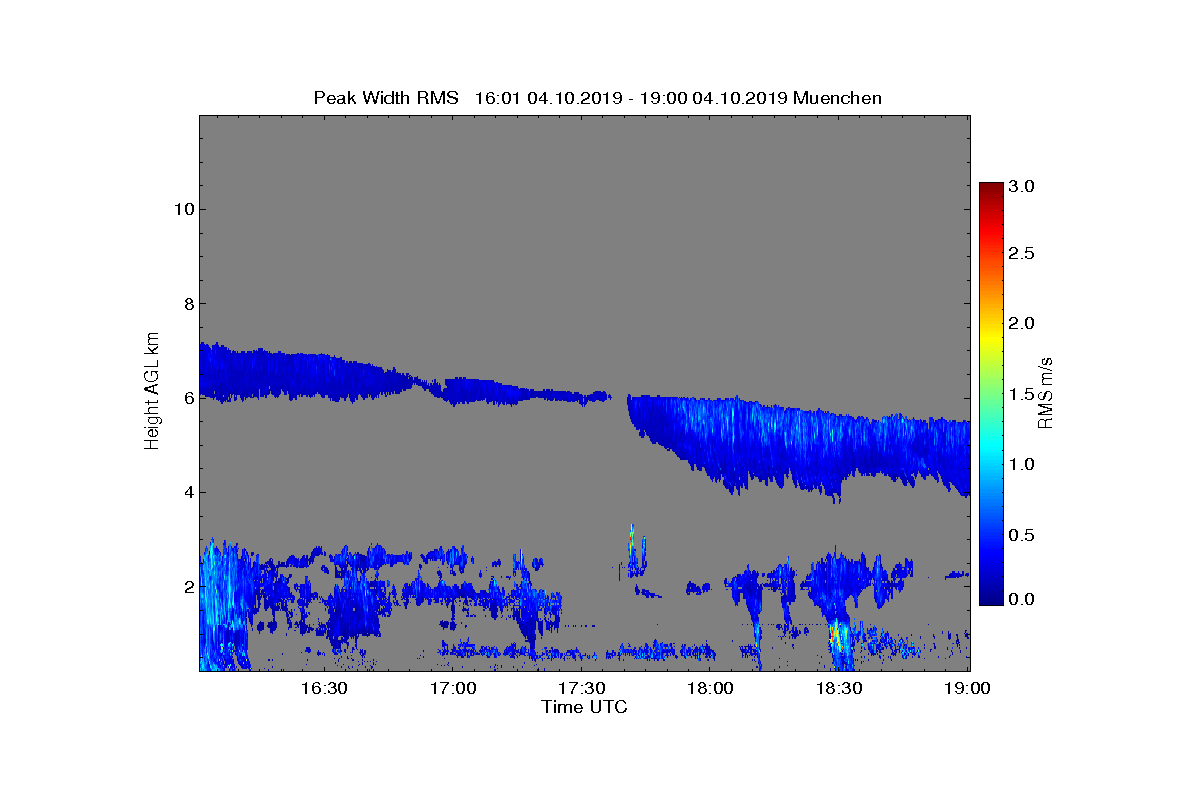Click the 18:00 time tick label
Image resolution: width=1200 pixels, height=800 pixels.
tap(710, 688)
